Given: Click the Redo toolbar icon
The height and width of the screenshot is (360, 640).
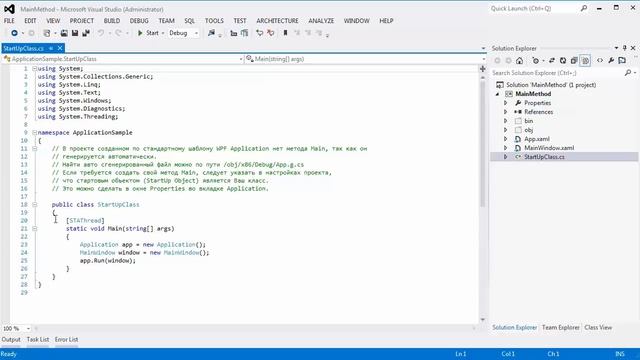Looking at the screenshot, I should pyautogui.click(x=118, y=33).
